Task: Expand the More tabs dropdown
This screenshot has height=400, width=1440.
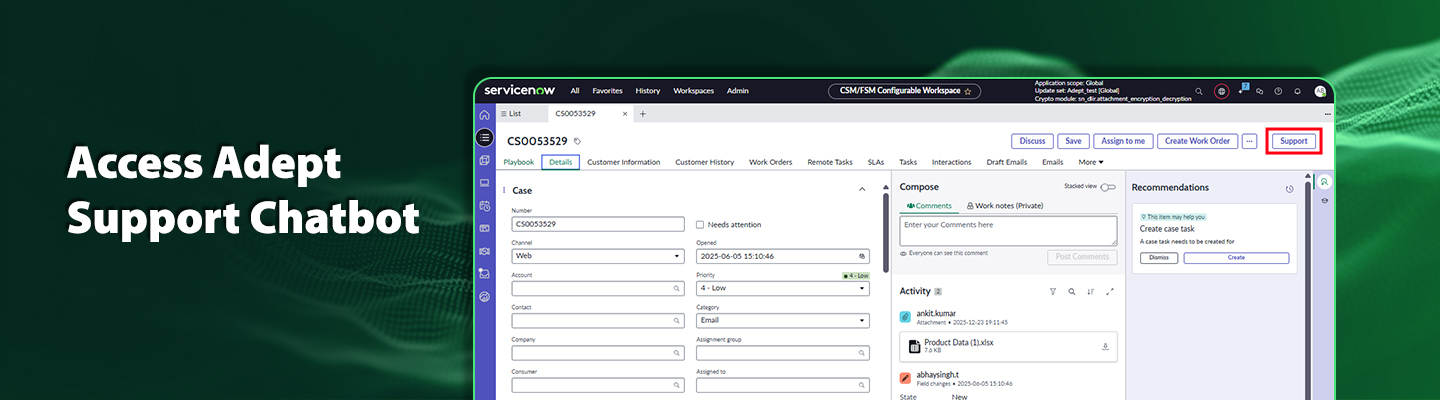Action: [1091, 162]
